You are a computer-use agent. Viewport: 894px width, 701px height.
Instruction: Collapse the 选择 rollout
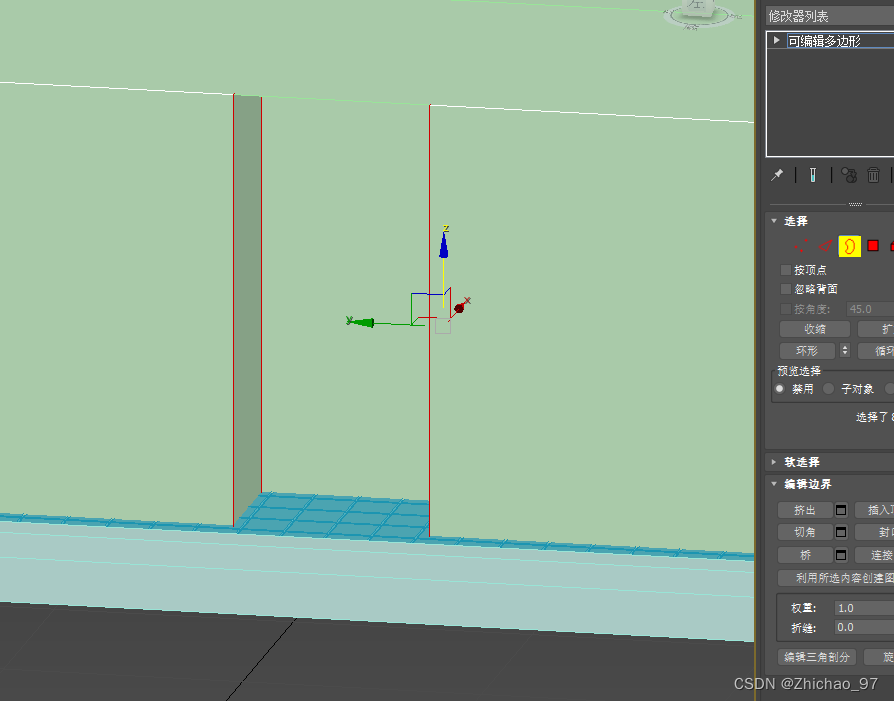[774, 221]
